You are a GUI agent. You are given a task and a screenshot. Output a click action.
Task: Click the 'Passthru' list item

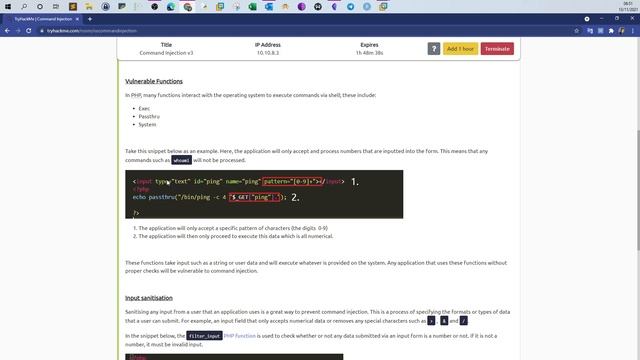pos(149,116)
